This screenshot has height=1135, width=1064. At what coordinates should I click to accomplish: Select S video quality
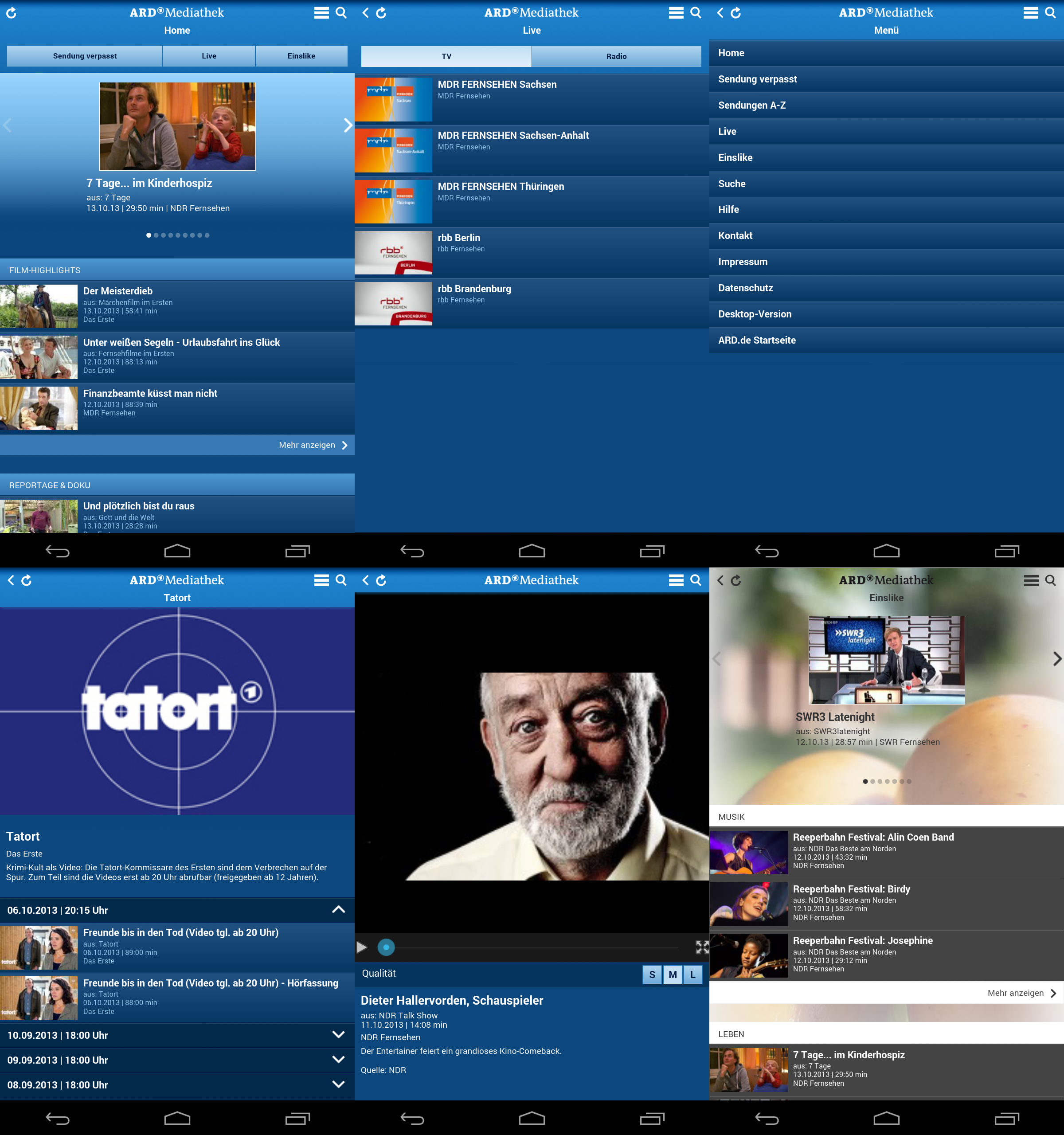[652, 974]
